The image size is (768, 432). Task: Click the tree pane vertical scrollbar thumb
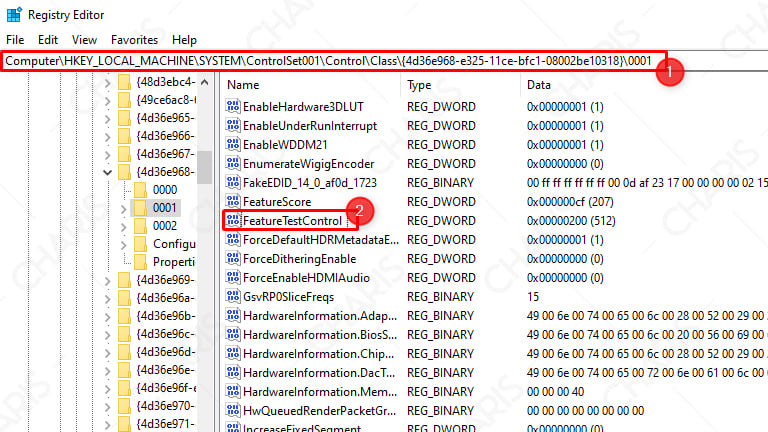click(x=205, y=167)
